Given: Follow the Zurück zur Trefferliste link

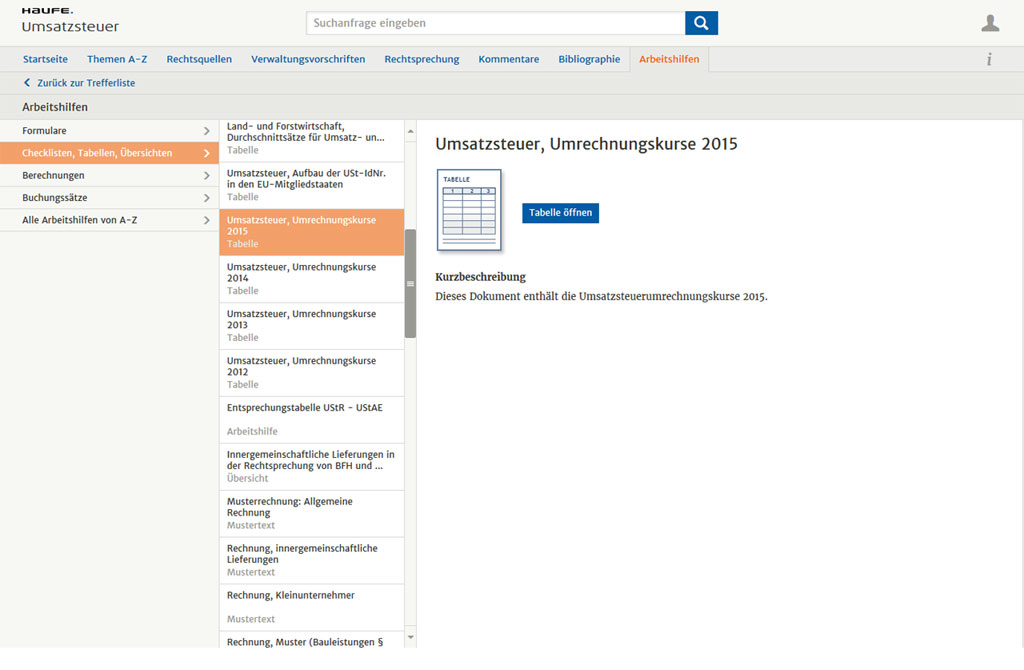Looking at the screenshot, I should click(x=86, y=83).
